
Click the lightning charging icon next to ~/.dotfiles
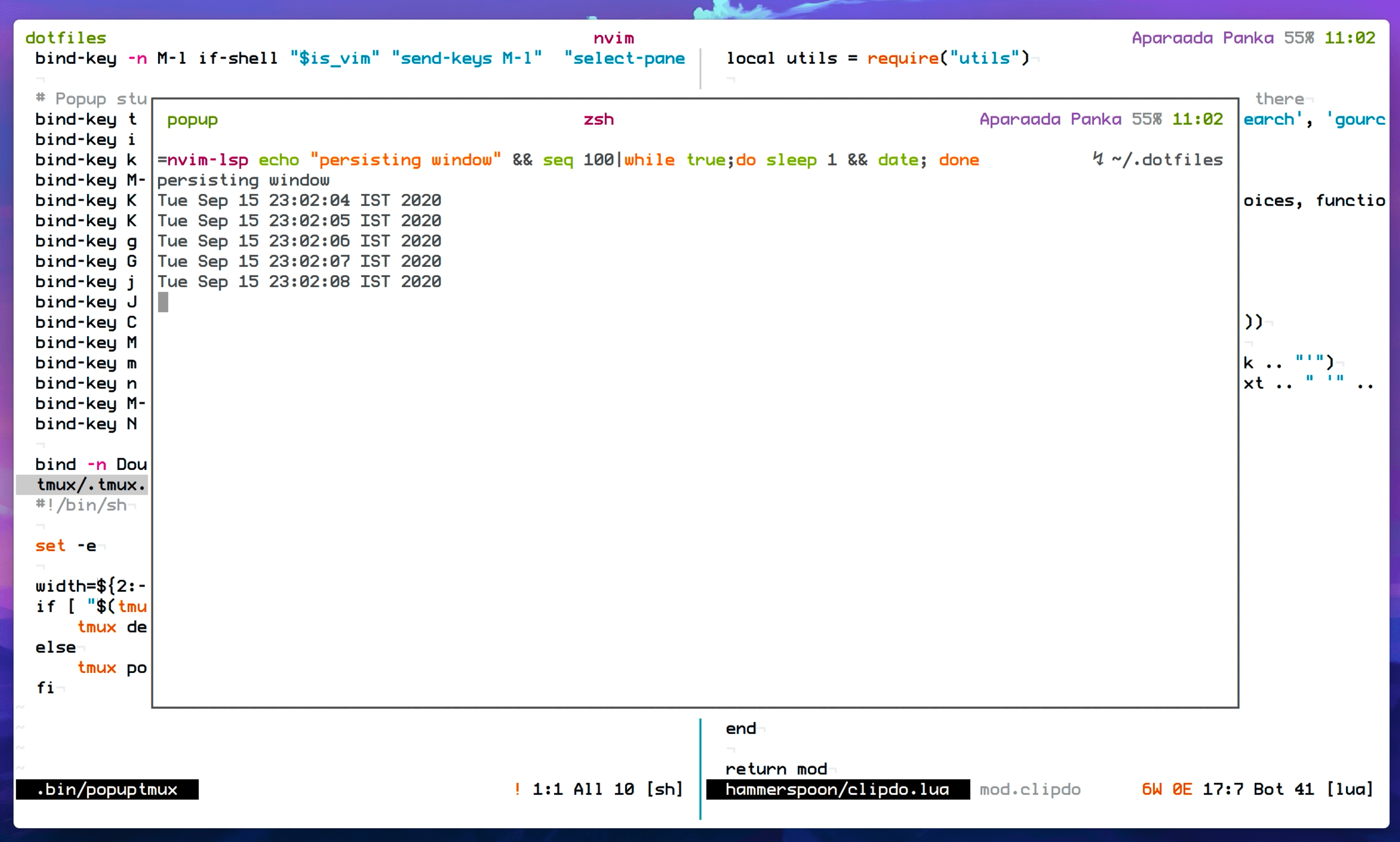[1099, 159]
